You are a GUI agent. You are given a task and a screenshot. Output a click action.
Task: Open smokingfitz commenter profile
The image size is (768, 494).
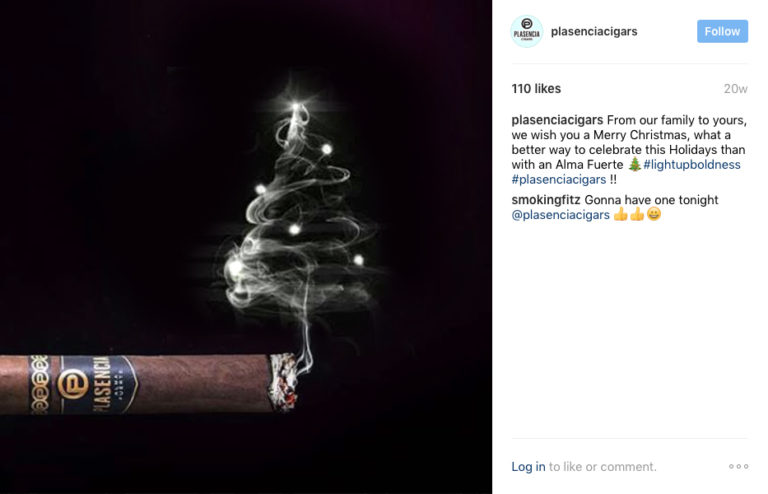[546, 200]
